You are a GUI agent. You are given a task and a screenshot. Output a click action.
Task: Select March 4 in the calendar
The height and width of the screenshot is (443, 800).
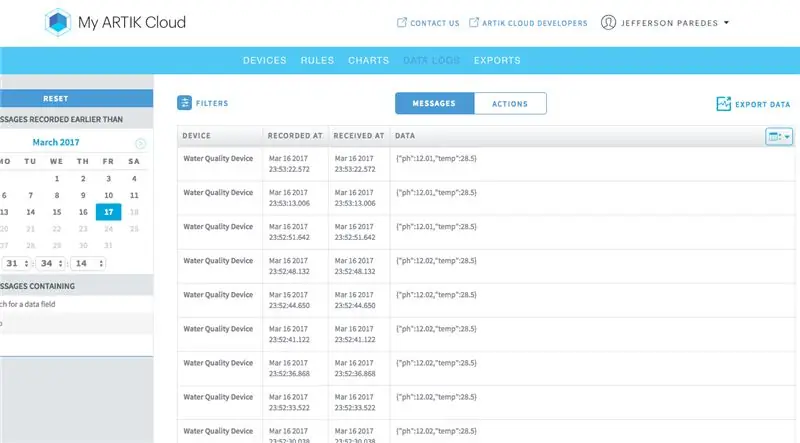134,179
